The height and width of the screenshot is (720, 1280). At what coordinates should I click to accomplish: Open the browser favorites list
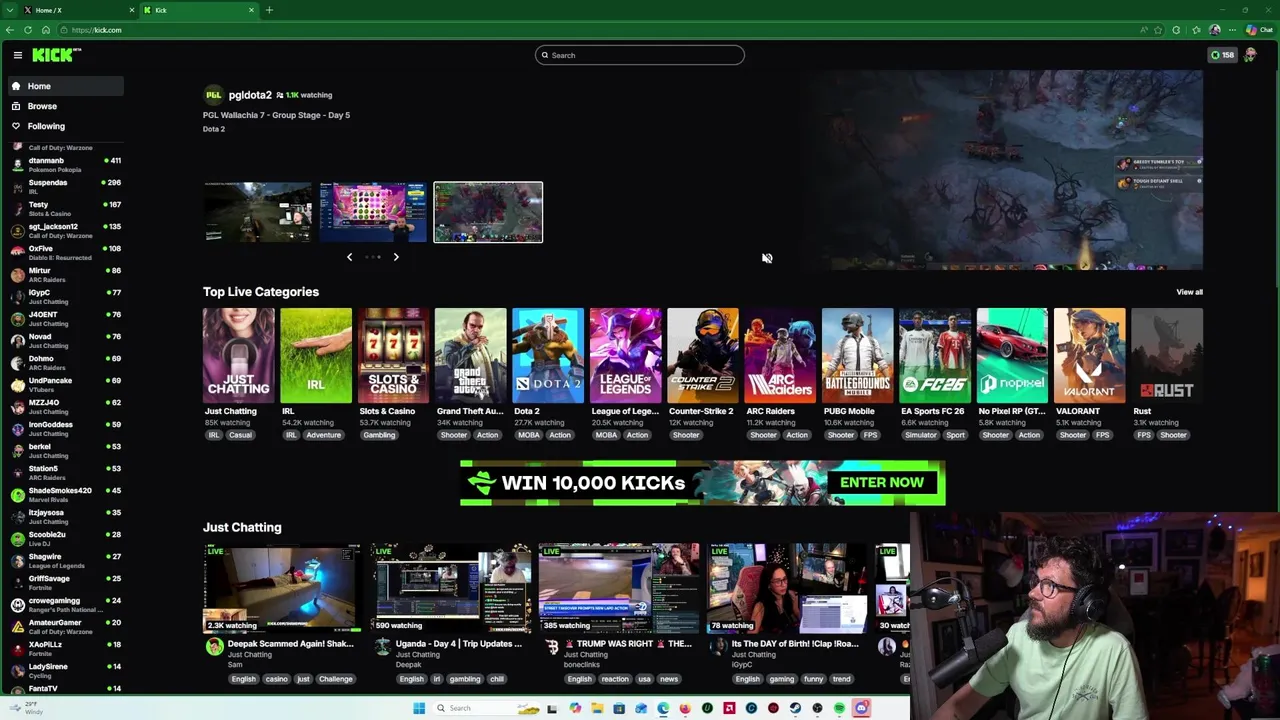point(1196,30)
